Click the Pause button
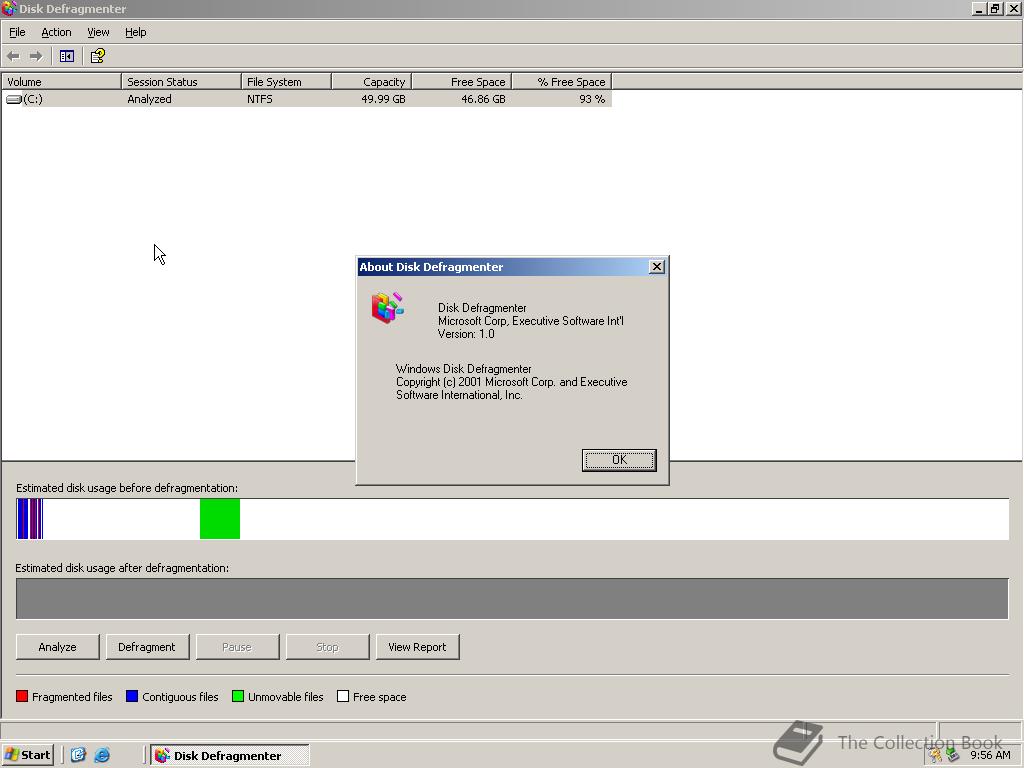This screenshot has height=768, width=1024. coord(237,647)
